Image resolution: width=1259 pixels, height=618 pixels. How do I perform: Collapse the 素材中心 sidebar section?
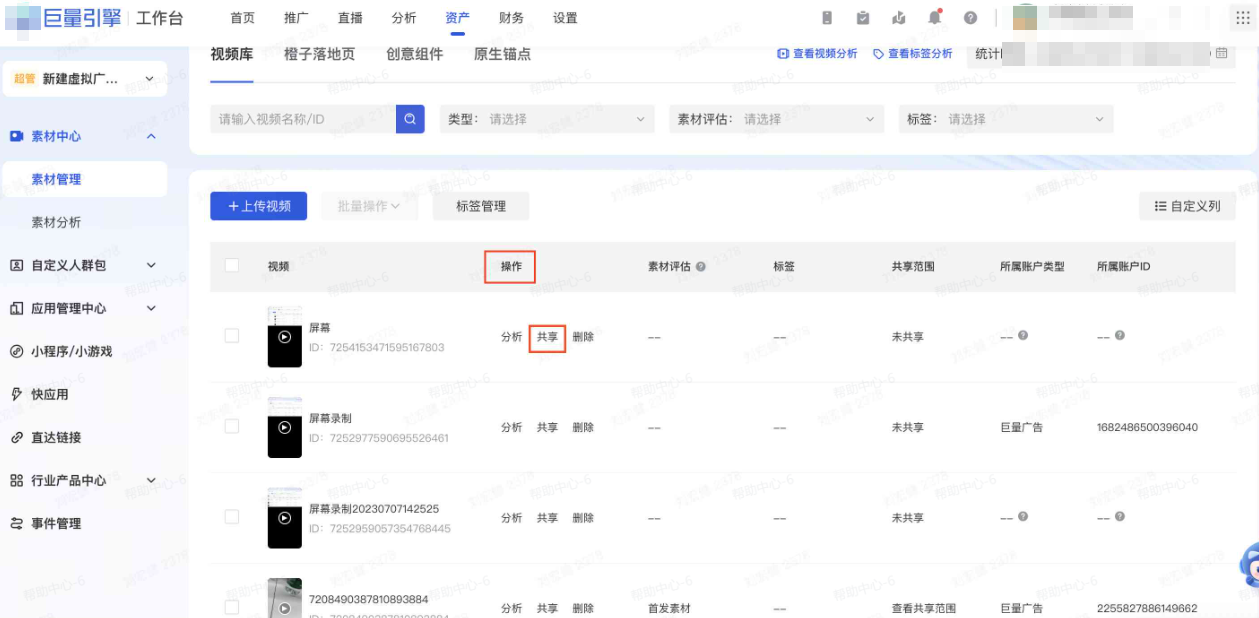(152, 136)
